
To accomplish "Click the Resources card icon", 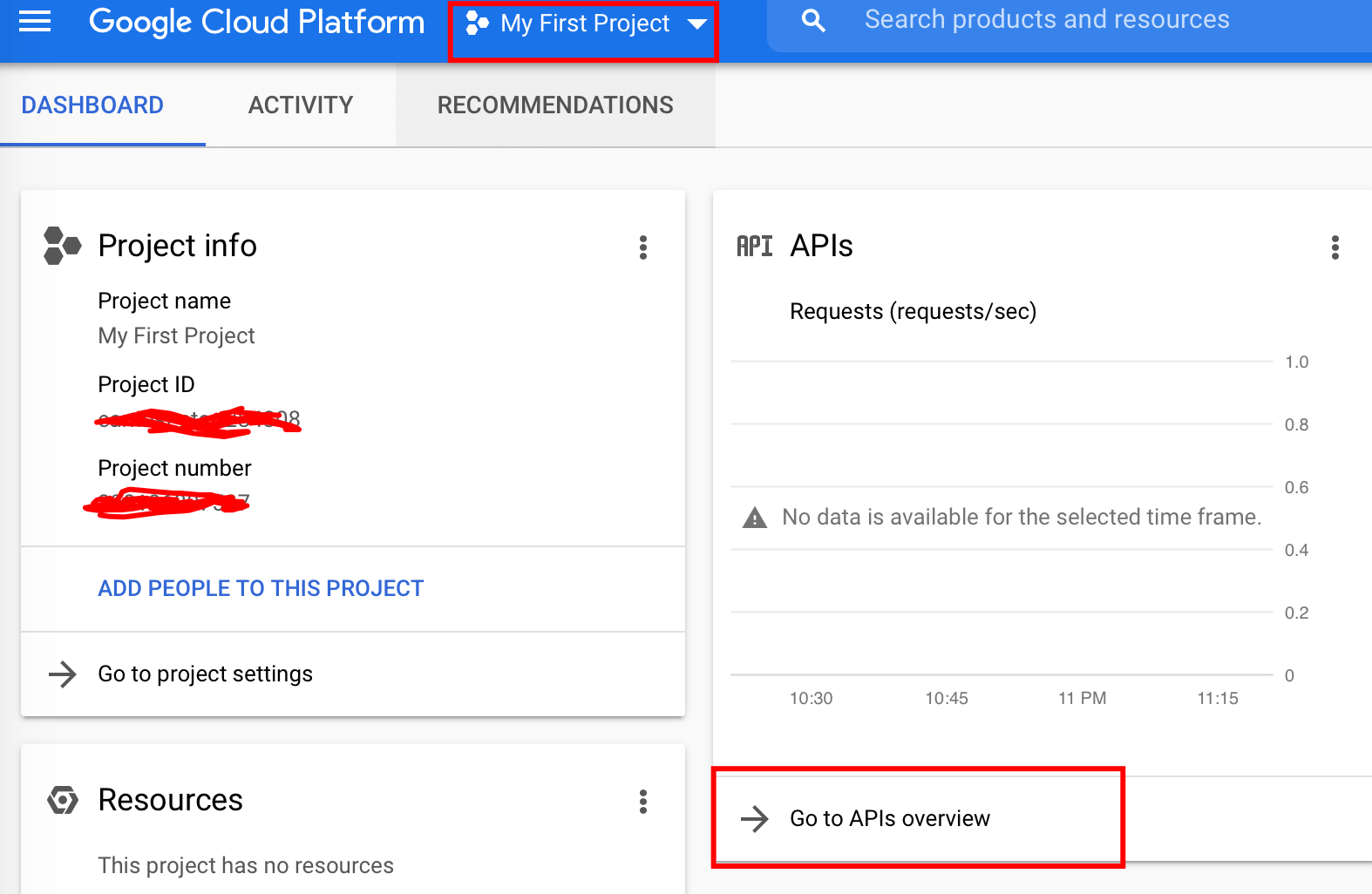I will (x=63, y=800).
